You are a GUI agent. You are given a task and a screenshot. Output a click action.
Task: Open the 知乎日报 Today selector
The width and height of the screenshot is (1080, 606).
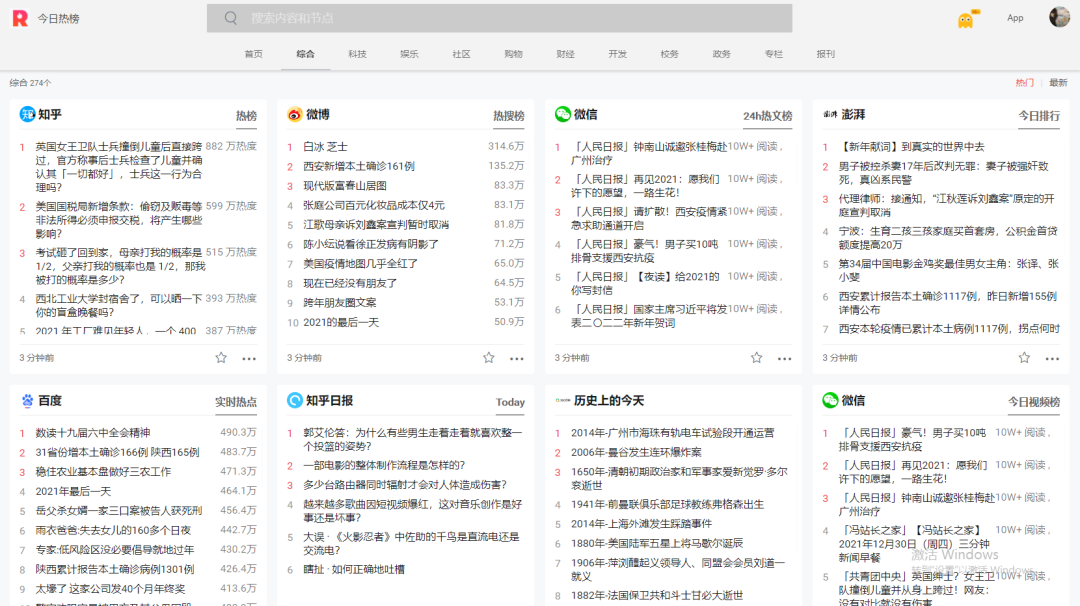coord(510,401)
